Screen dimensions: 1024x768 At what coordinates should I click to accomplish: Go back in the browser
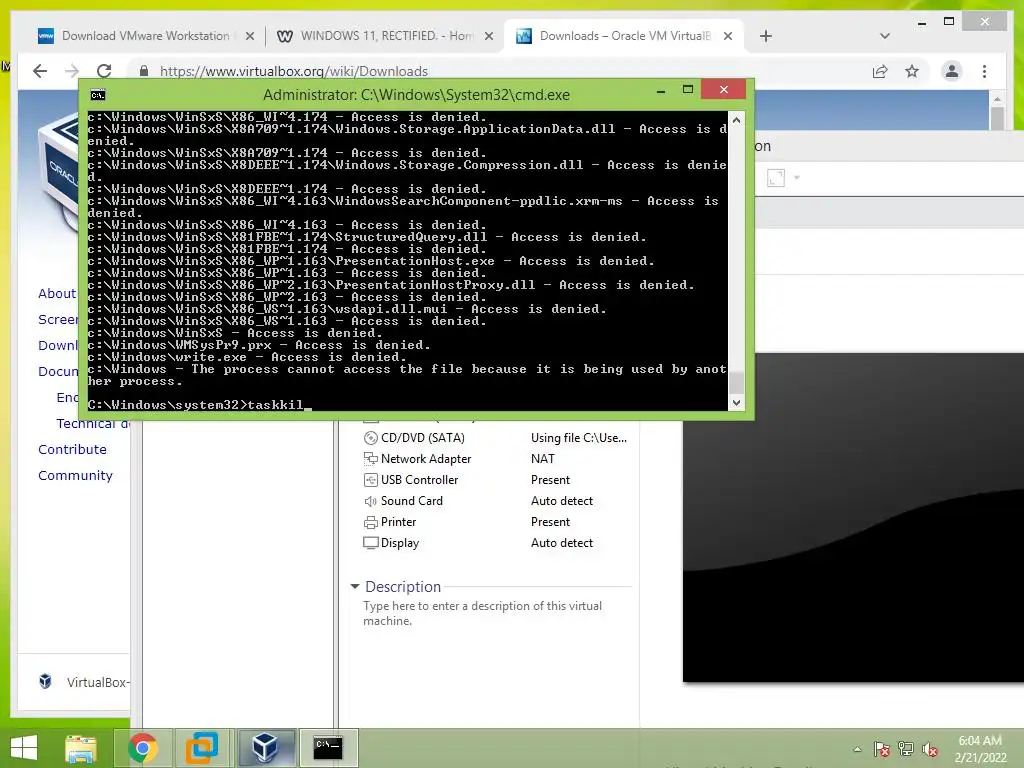[40, 71]
